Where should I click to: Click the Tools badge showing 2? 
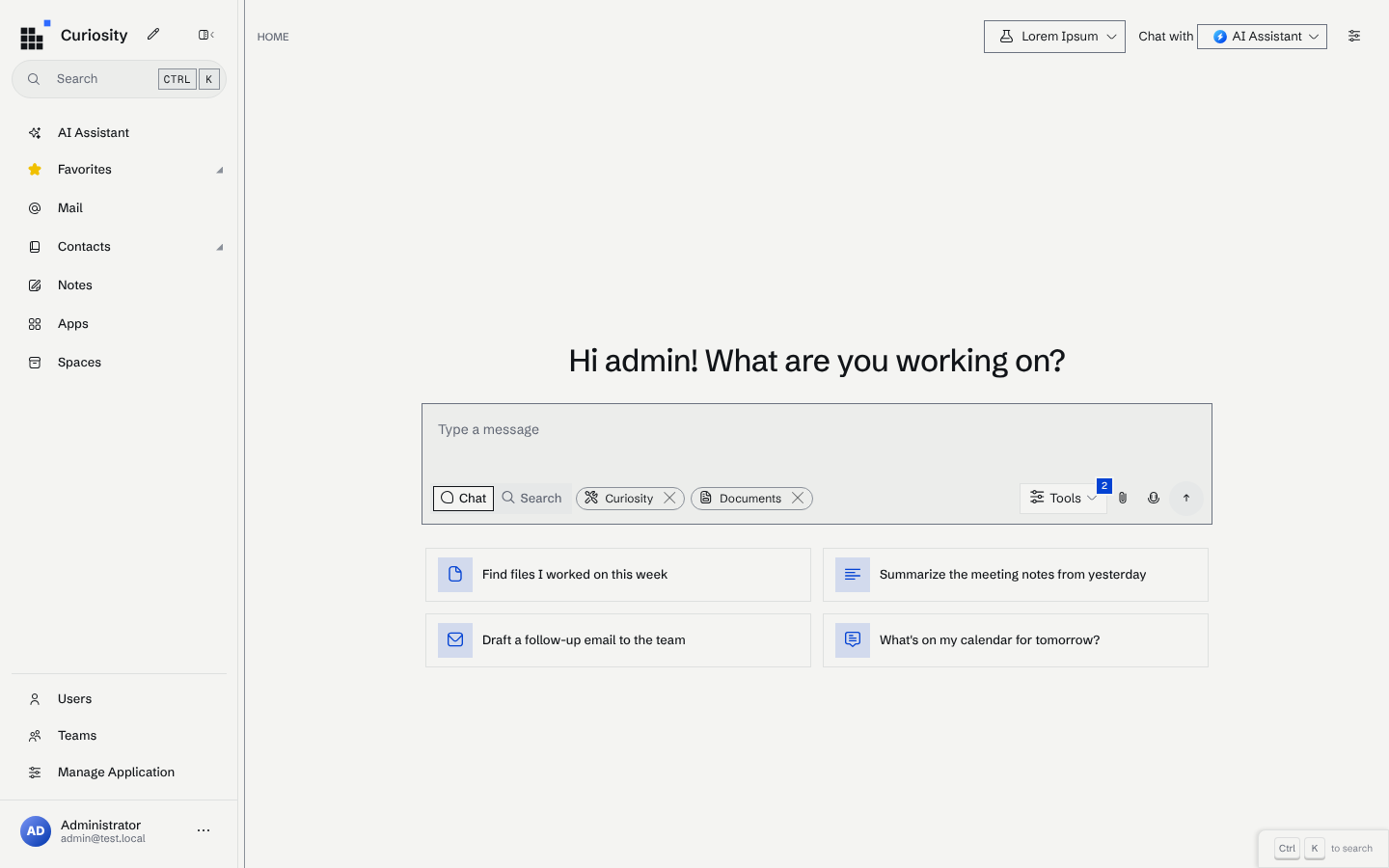coord(1104,486)
